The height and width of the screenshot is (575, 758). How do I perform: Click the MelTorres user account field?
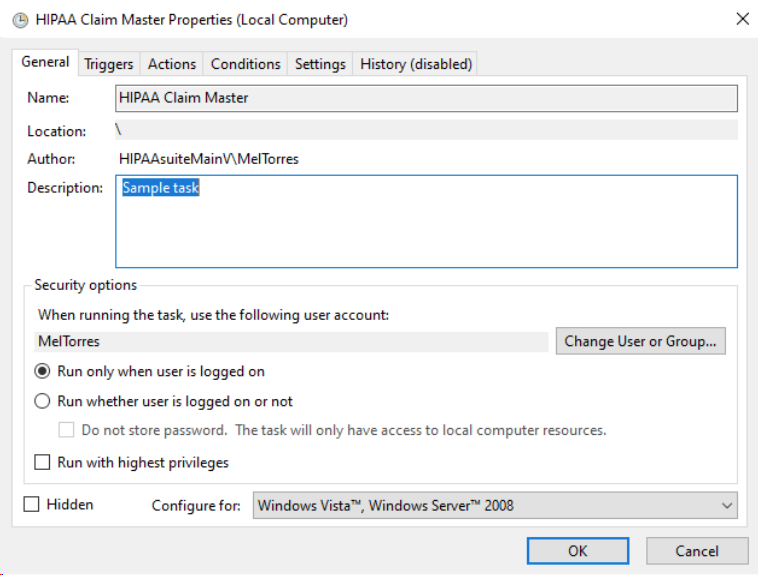[292, 341]
